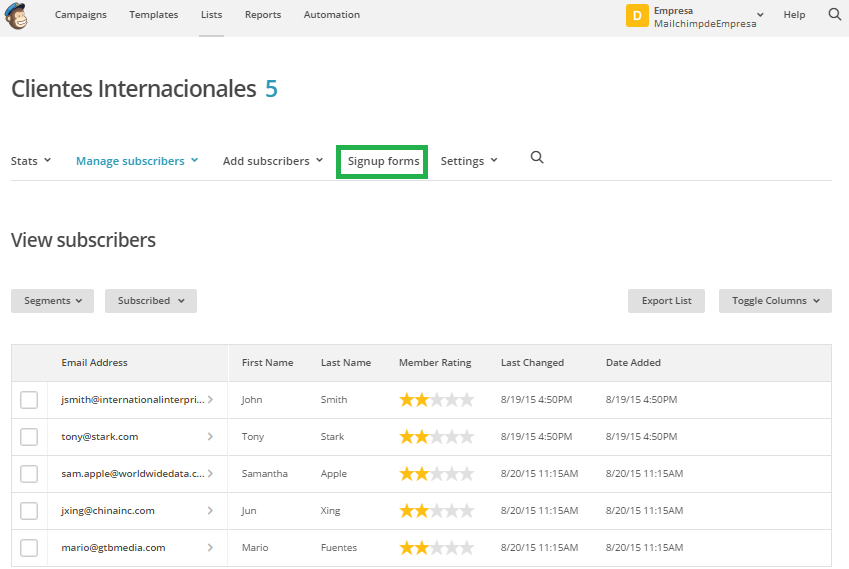Screen dimensions: 849x569
Task: Sort by Email Address column header
Action: (95, 363)
